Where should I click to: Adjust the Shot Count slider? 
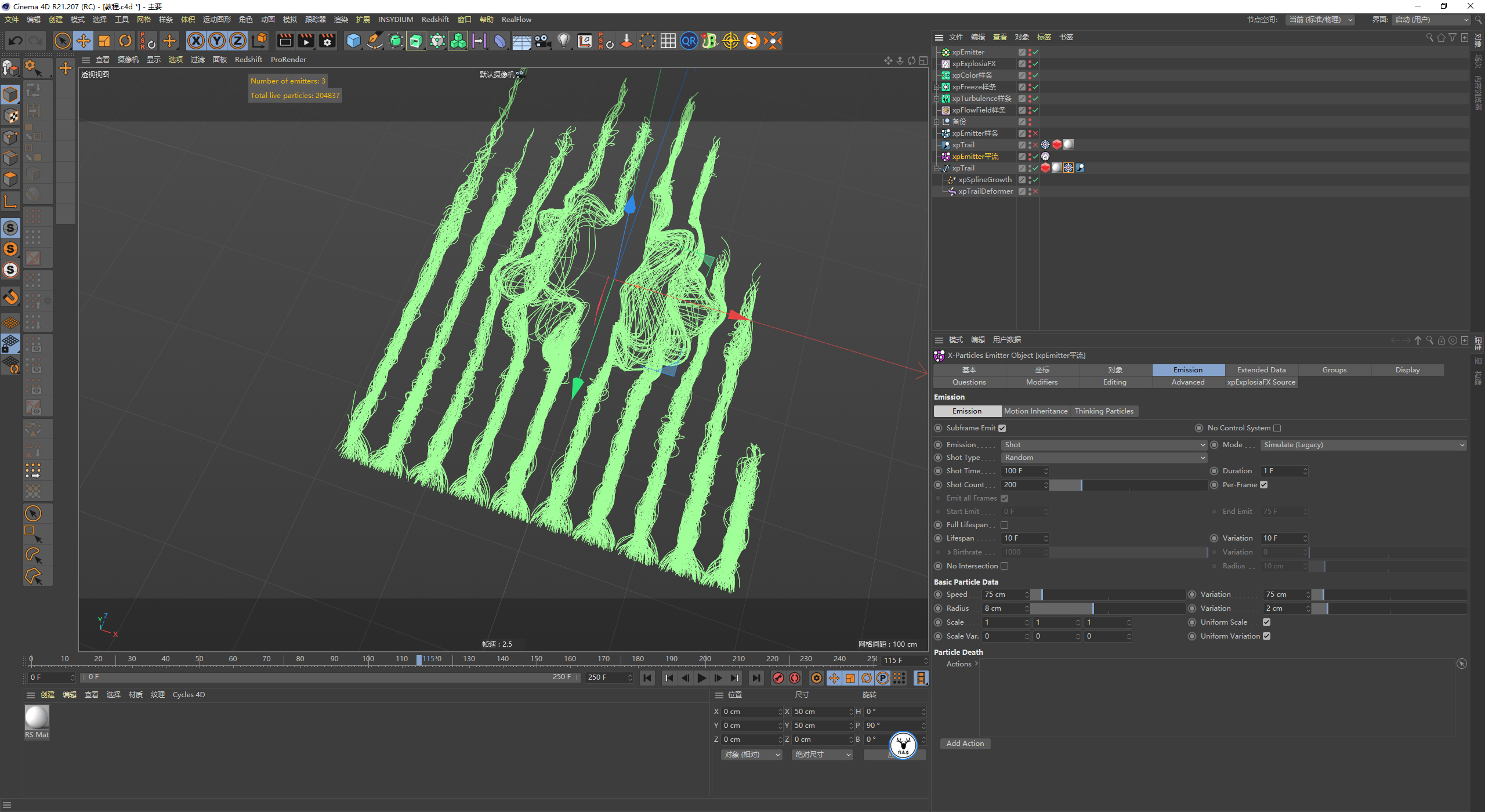(x=1081, y=485)
